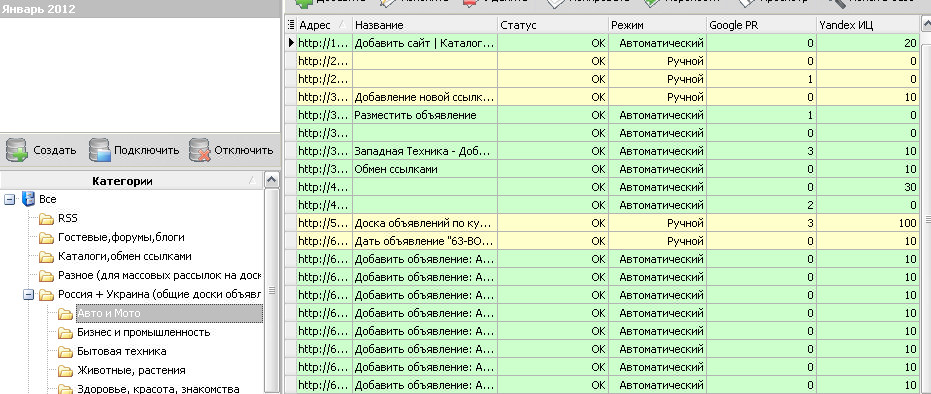
Task: Select the Авто и Мото category
Action: (169, 313)
